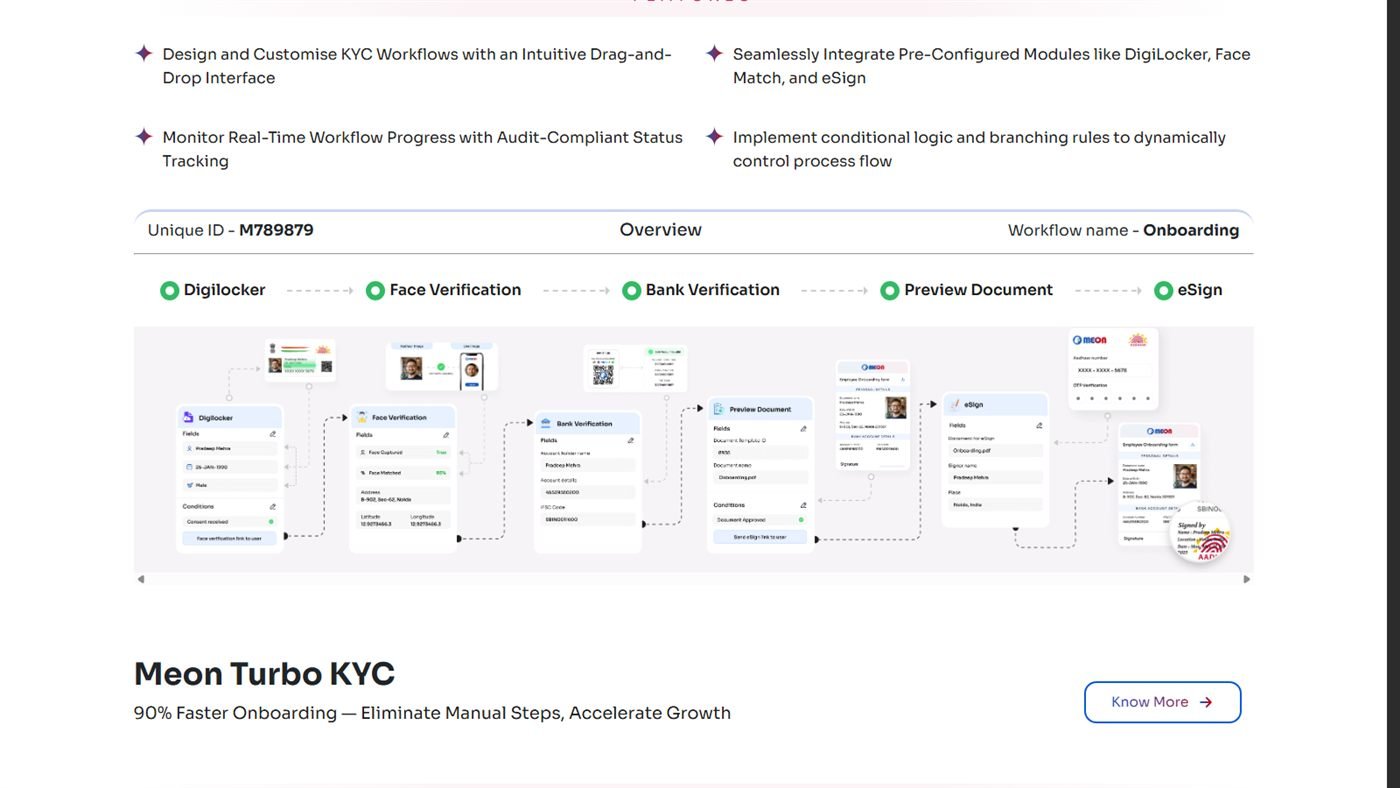Click the 'Send eSign link to user' button
The height and width of the screenshot is (788, 1400).
tap(760, 537)
